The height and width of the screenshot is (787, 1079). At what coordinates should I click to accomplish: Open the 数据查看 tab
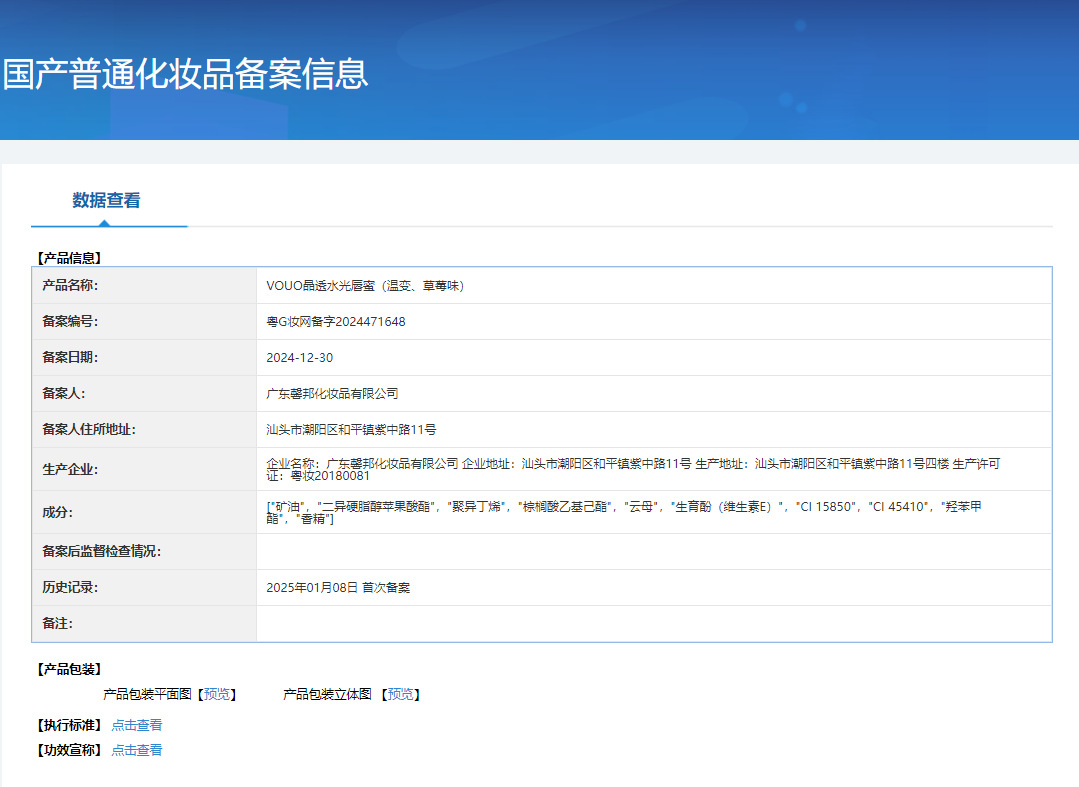tap(107, 200)
